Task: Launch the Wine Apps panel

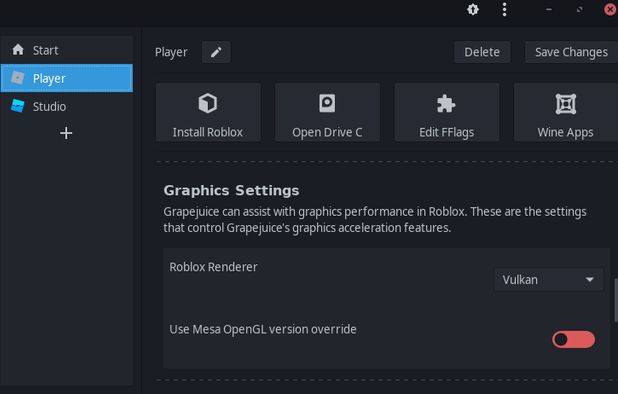Action: pyautogui.click(x=566, y=112)
